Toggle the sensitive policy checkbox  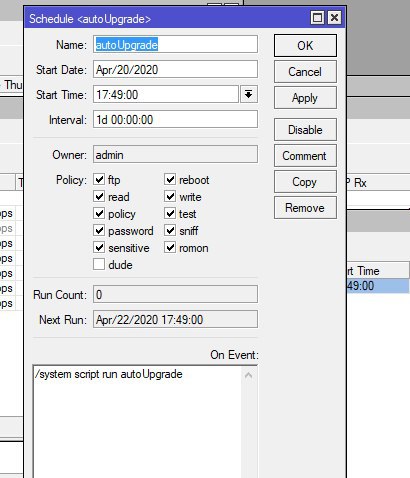[x=99, y=247]
